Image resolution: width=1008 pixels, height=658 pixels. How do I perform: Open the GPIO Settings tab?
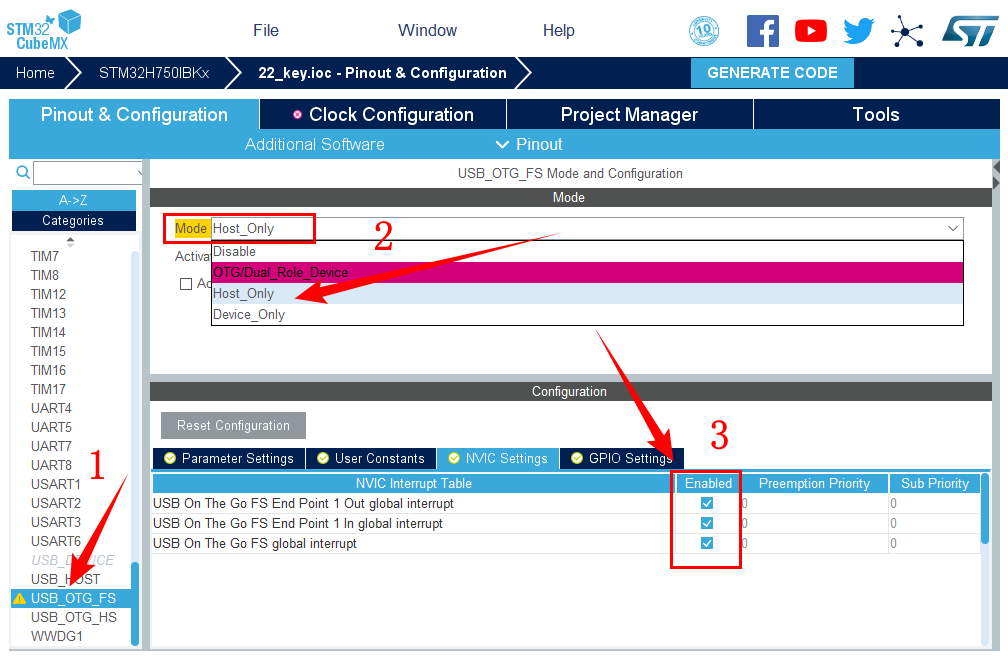(x=621, y=459)
